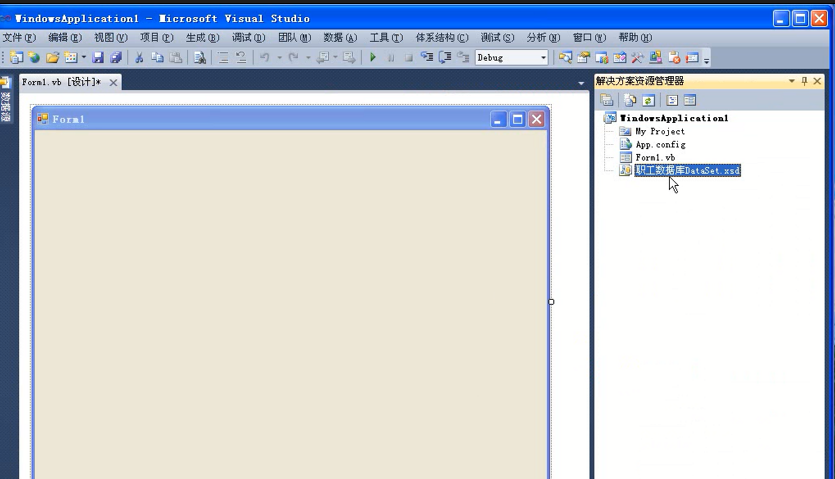Open the 文件(F) menu
The width and height of the screenshot is (835, 479).
pyautogui.click(x=19, y=38)
